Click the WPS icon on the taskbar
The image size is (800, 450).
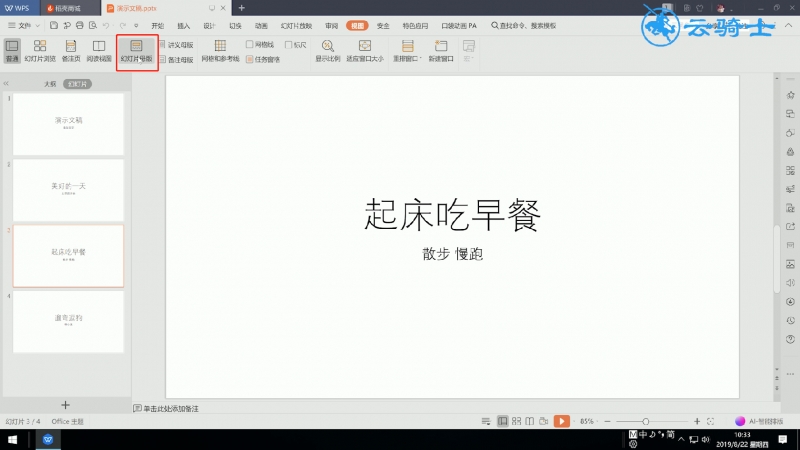point(48,439)
